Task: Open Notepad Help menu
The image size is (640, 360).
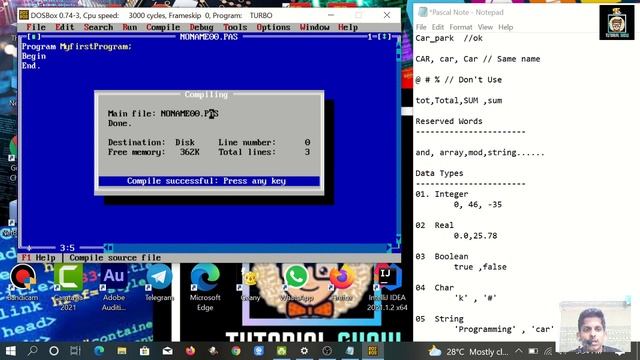Action: (x=505, y=27)
